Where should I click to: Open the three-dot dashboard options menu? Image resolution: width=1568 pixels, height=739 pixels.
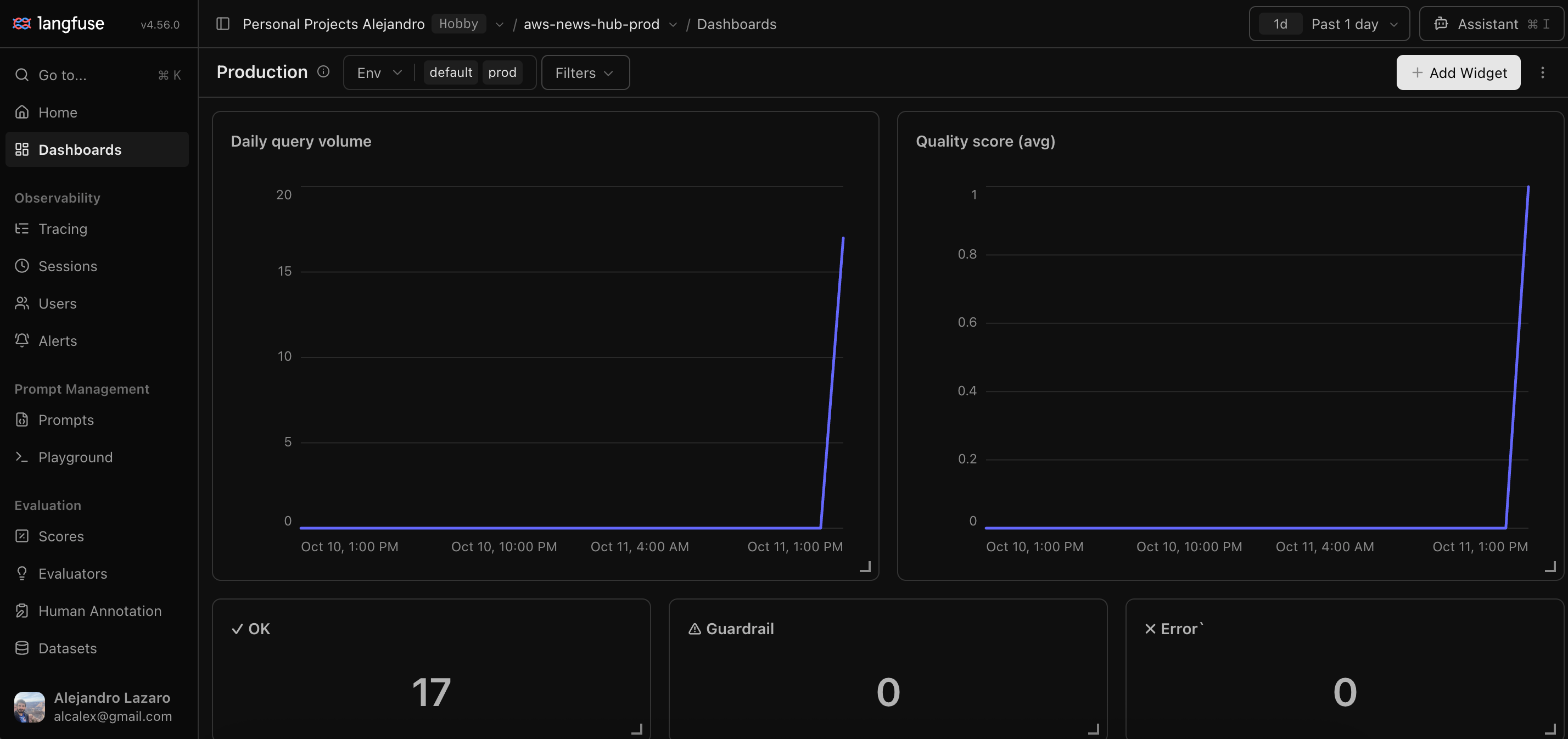[1543, 73]
